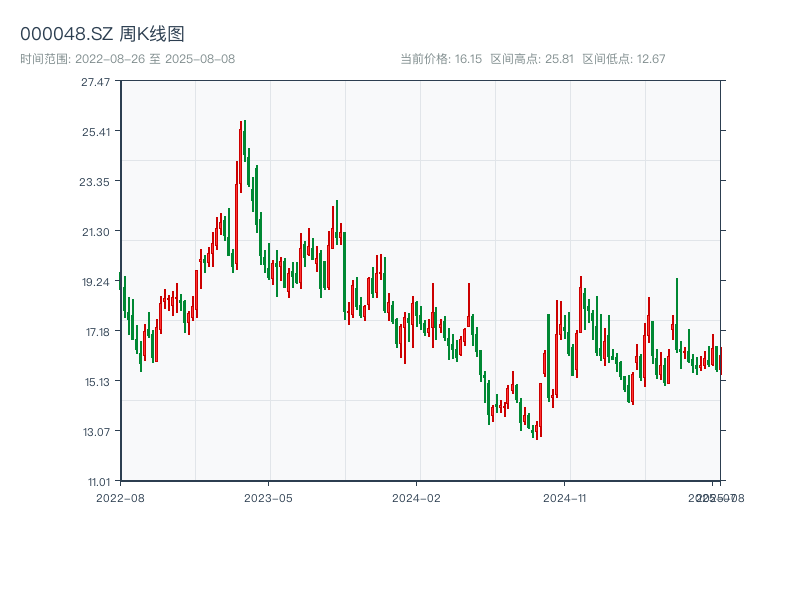Click y-axis value 11.01
Screen dimensions: 800x600
pyautogui.click(x=98, y=482)
